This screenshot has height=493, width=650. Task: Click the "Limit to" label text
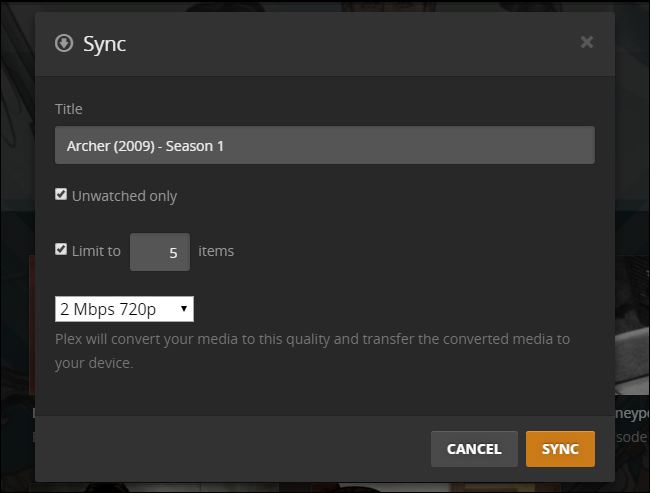[x=96, y=251]
